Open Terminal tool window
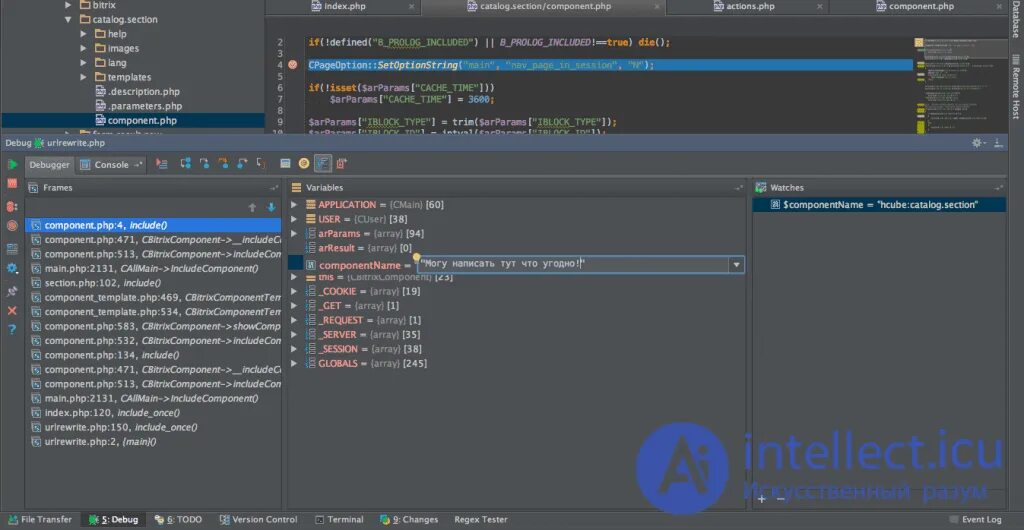Image resolution: width=1024 pixels, height=530 pixels. point(339,520)
